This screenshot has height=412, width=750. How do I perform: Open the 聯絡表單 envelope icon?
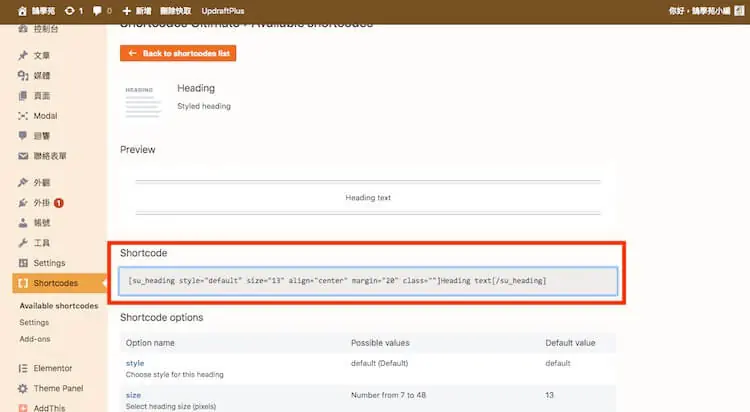point(22,156)
